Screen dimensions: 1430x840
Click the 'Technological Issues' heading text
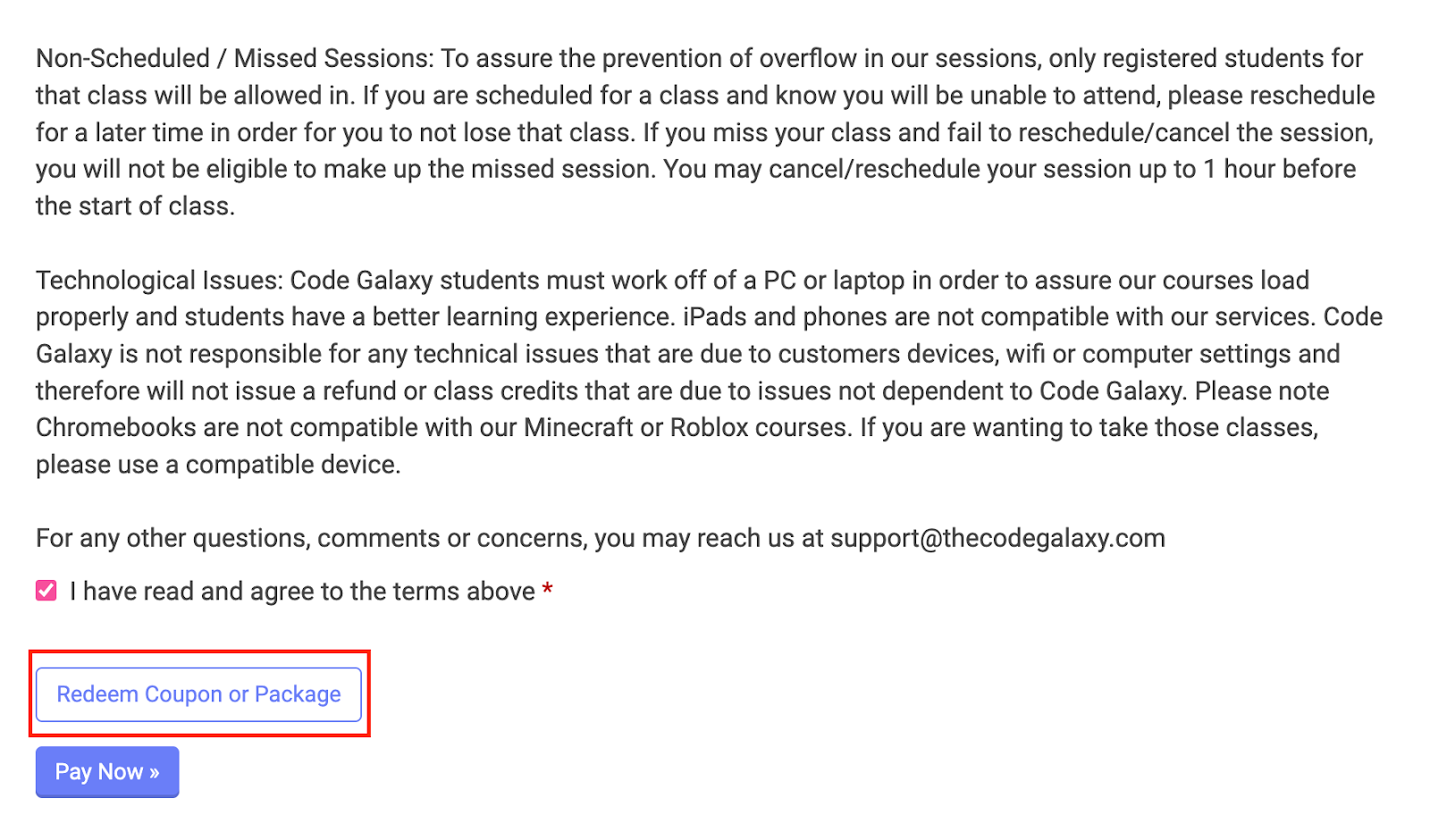coord(159,281)
